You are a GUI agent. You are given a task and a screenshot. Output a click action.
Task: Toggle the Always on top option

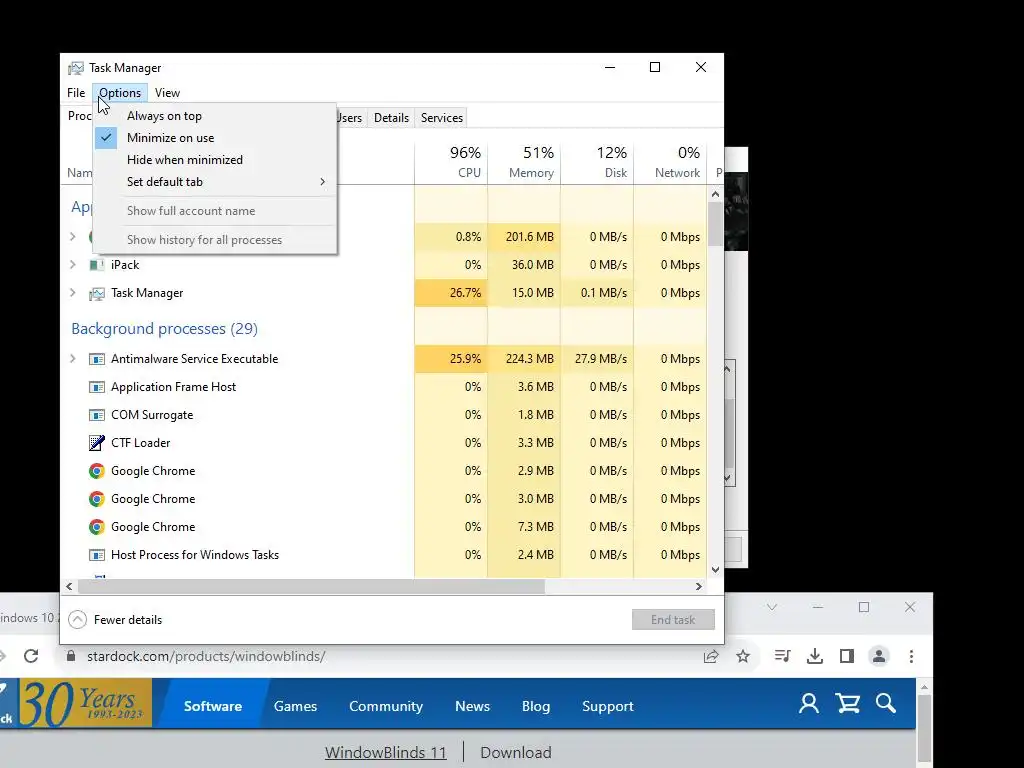click(215, 116)
